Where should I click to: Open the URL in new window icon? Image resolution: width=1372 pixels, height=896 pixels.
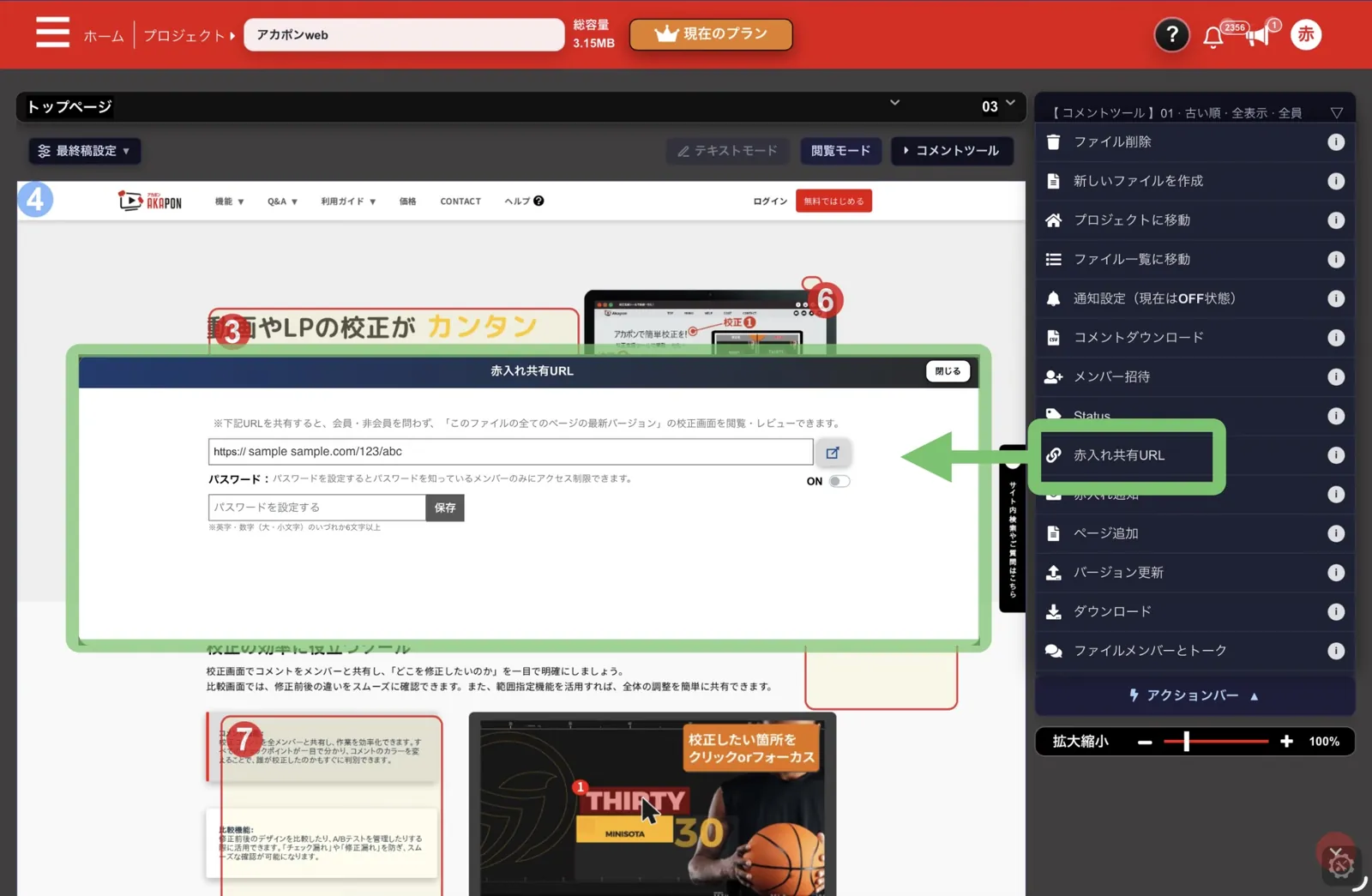coord(833,453)
